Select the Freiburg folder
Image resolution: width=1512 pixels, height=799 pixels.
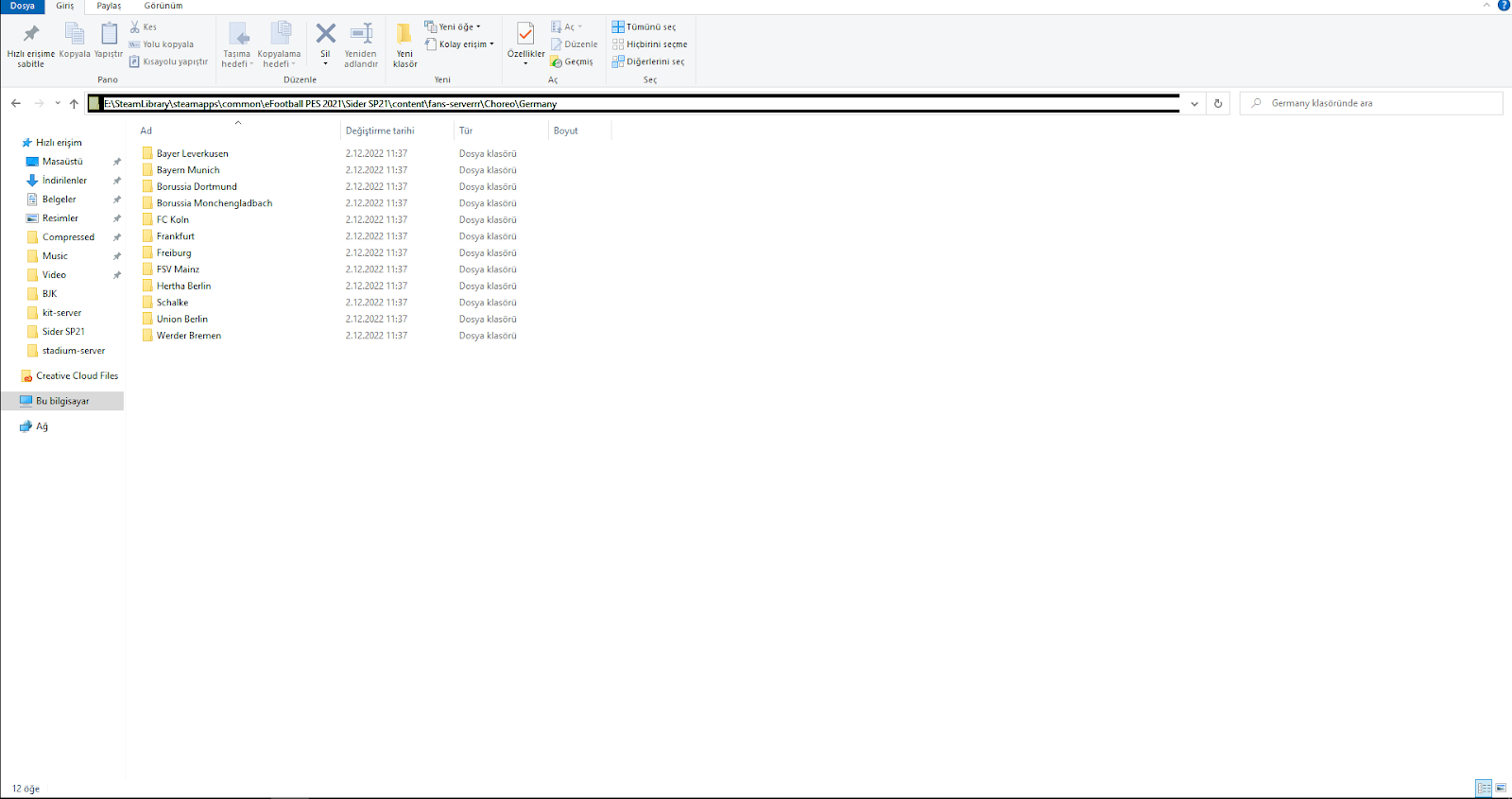pyautogui.click(x=174, y=252)
